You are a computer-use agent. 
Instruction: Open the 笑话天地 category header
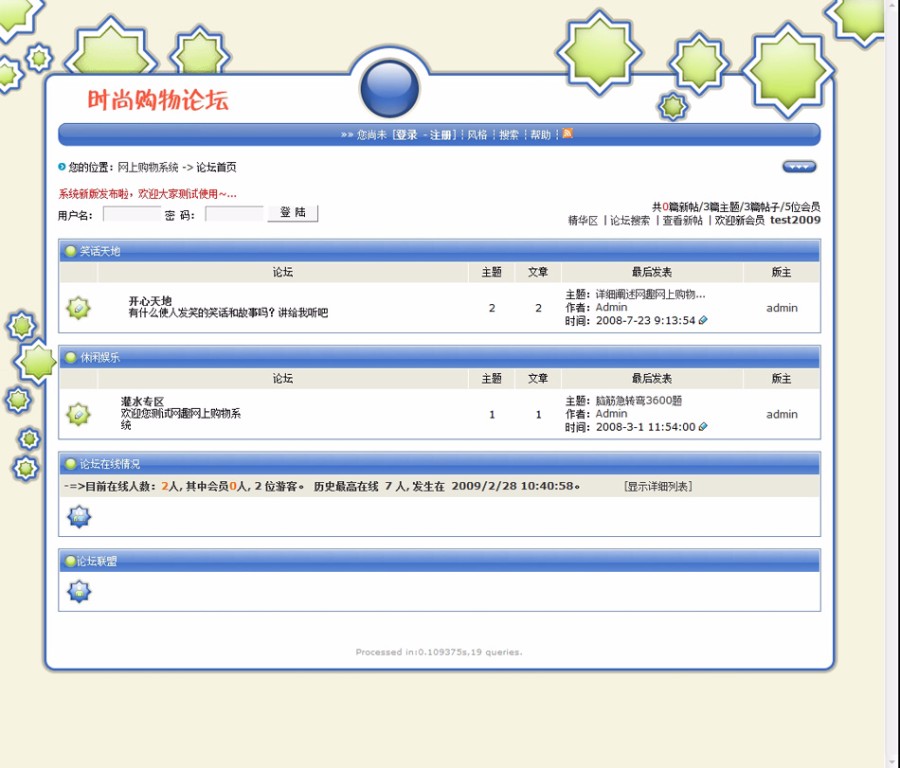pos(100,251)
